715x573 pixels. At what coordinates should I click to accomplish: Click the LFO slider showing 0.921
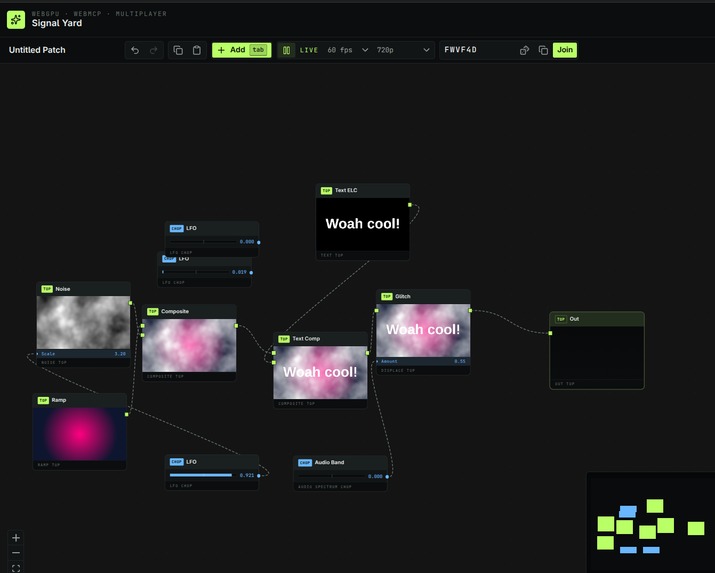[201, 475]
